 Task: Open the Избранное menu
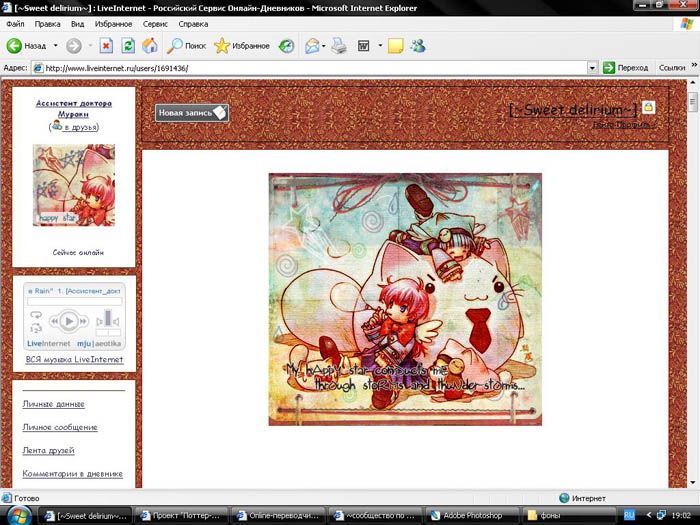[x=113, y=24]
